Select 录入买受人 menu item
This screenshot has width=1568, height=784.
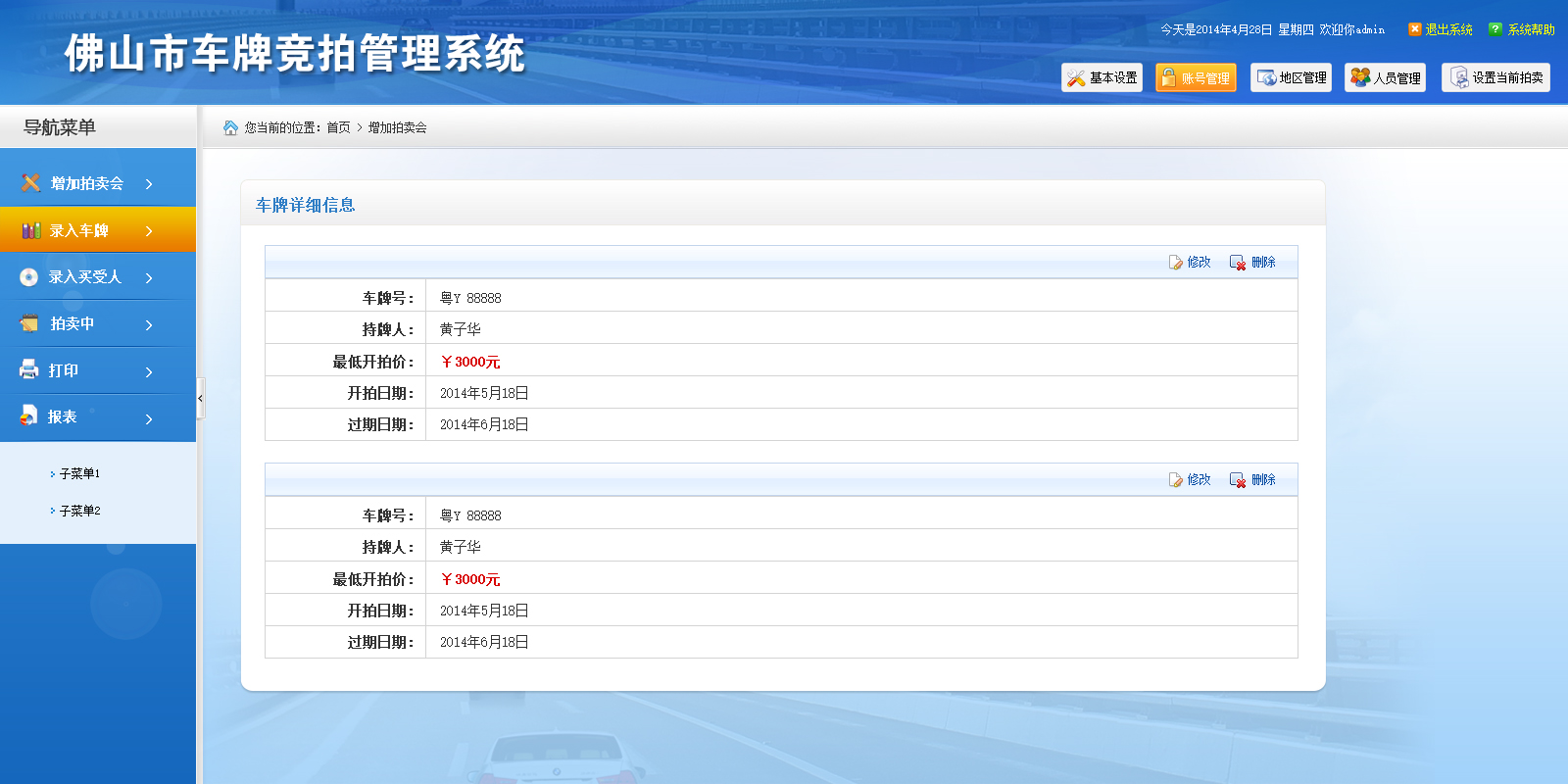85,277
